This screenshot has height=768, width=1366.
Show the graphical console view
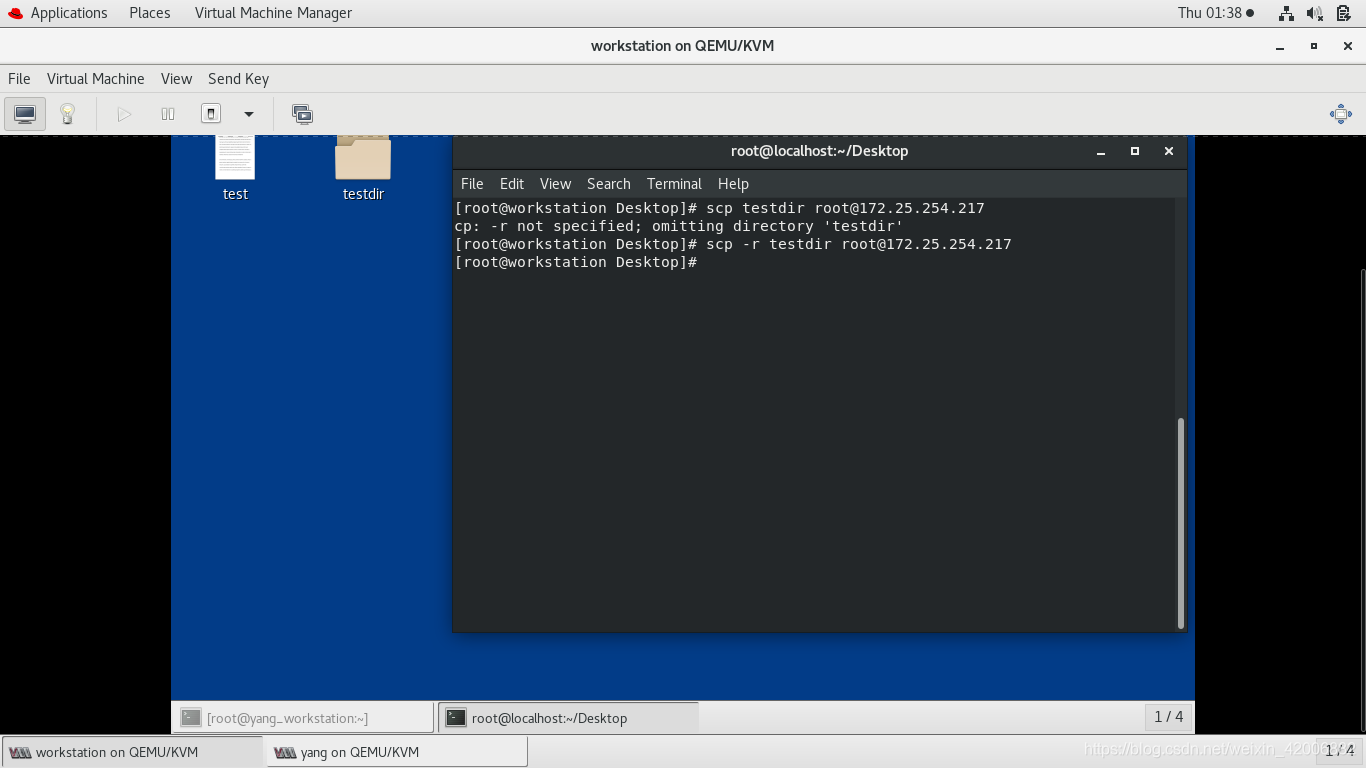(25, 114)
